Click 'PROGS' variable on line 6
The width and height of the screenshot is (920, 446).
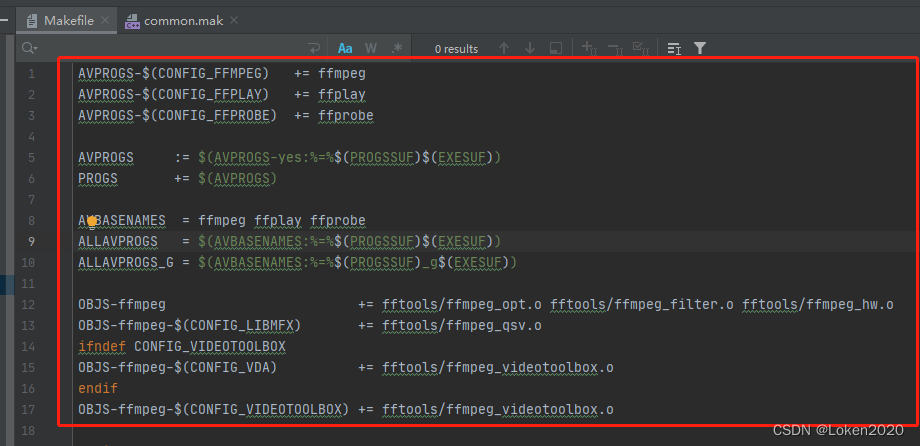[x=98, y=178]
